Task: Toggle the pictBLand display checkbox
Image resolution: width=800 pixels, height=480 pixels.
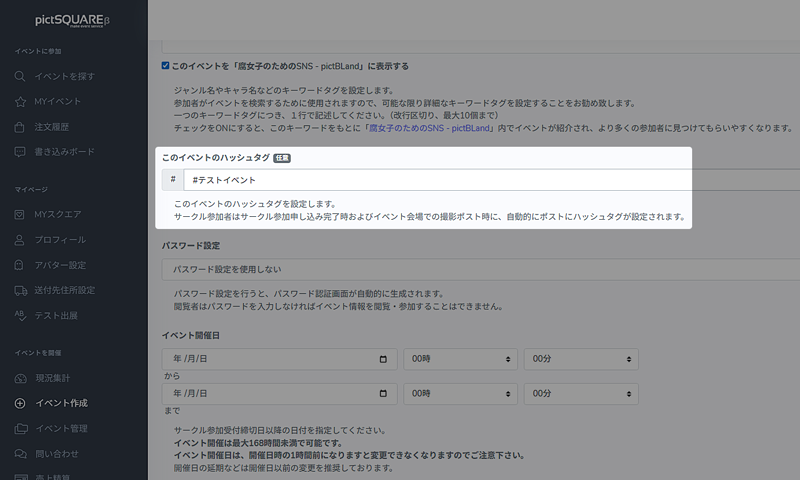Action: 166,66
